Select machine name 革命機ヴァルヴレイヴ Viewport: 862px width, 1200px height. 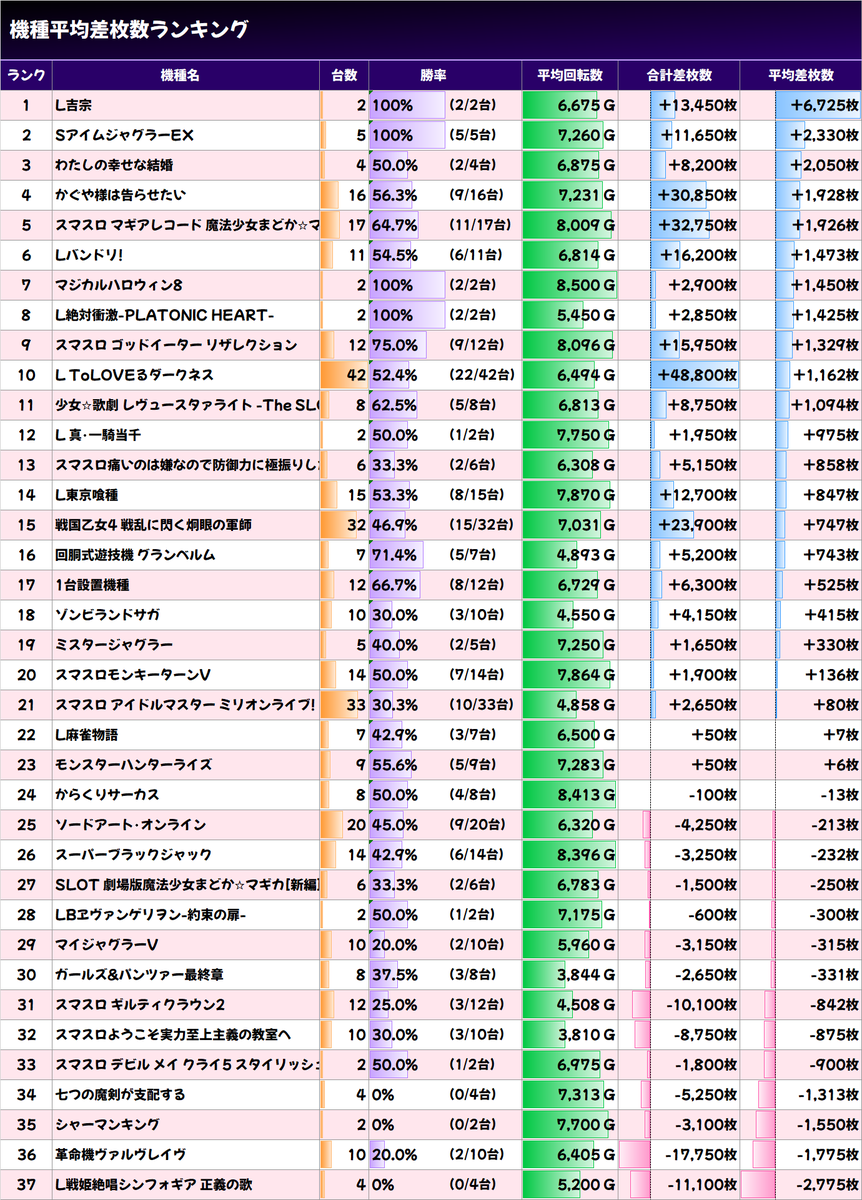pyautogui.click(x=120, y=1155)
